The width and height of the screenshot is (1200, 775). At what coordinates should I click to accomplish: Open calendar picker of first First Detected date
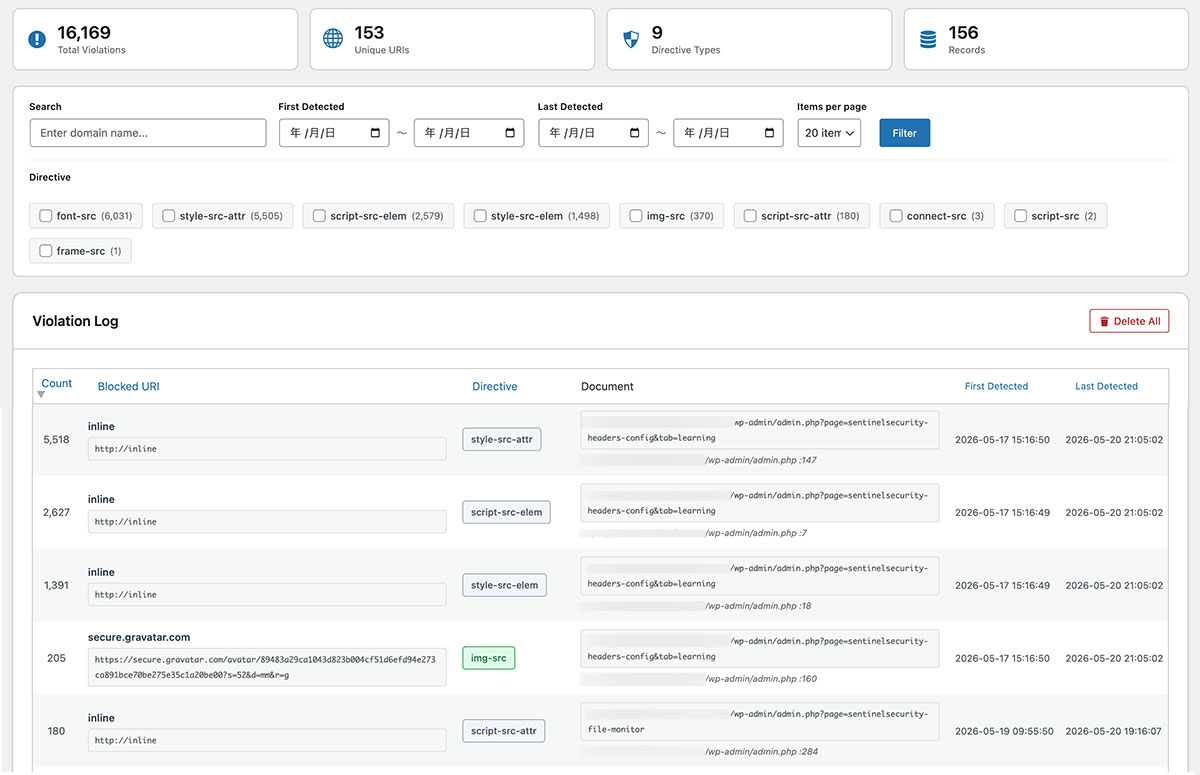pos(375,133)
